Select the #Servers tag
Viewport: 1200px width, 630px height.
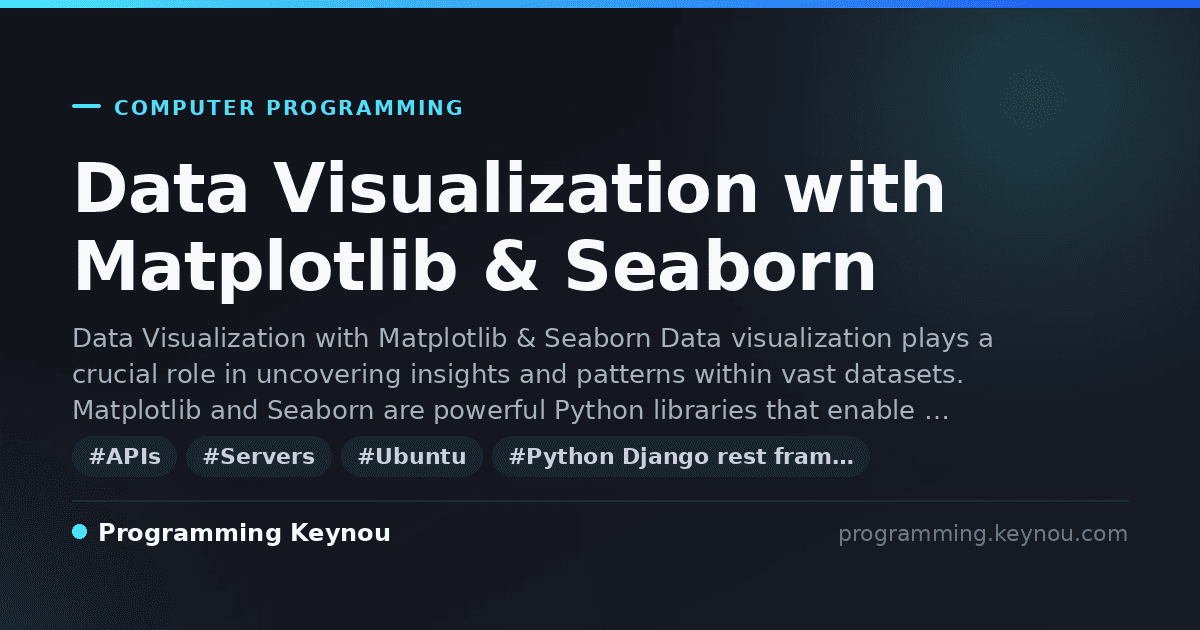pyautogui.click(x=259, y=457)
